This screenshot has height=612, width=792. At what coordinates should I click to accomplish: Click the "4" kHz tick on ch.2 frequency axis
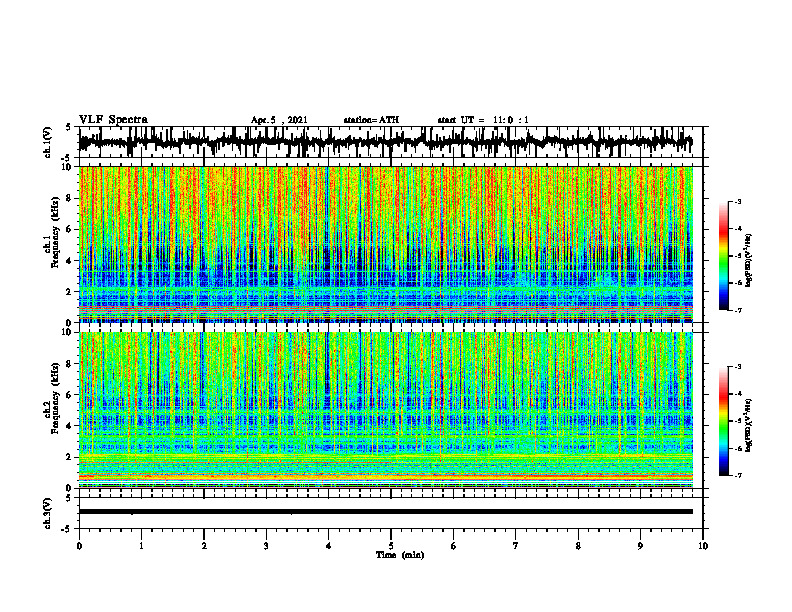coord(70,426)
